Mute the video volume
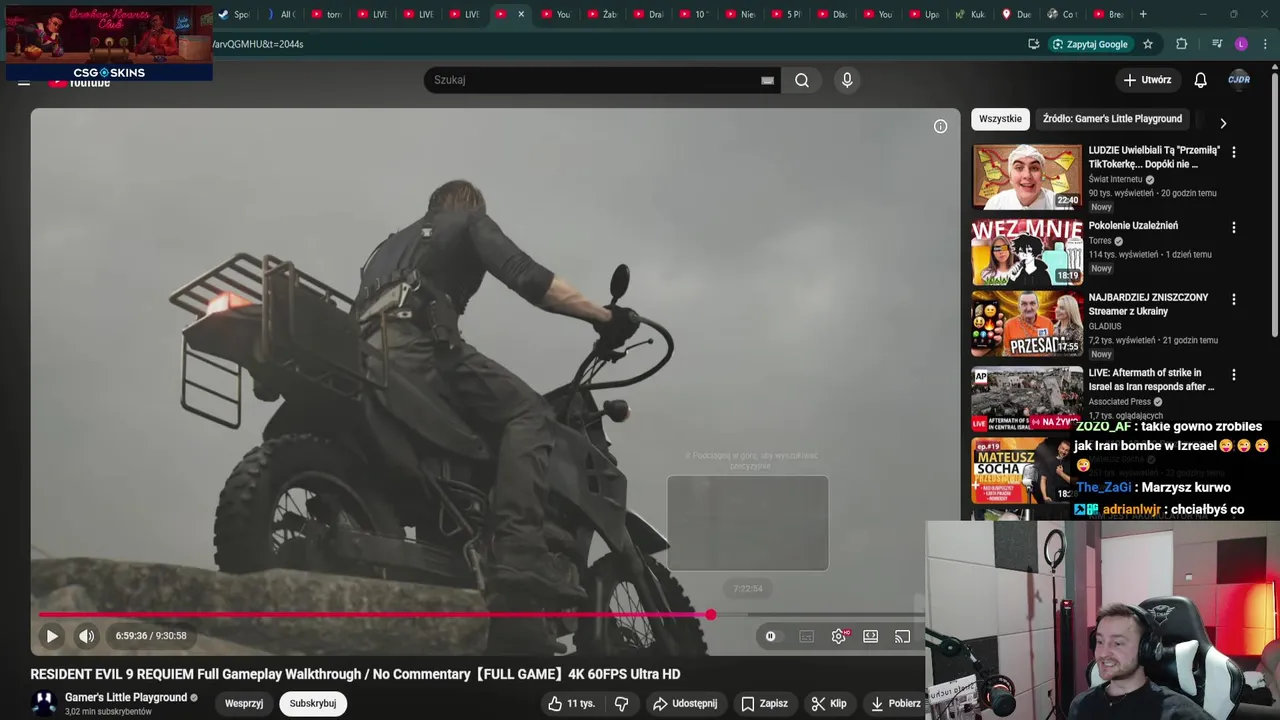Screen dimensions: 1280x720 87,635
